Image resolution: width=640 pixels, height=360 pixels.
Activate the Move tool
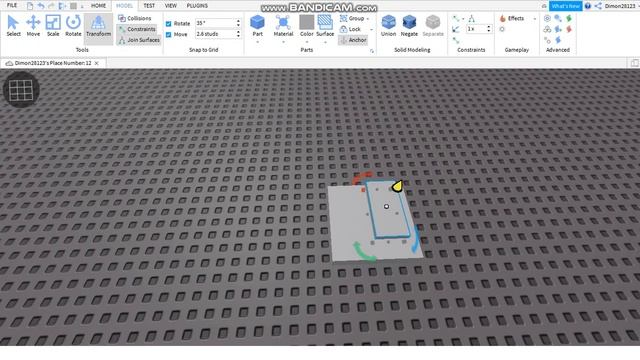(x=33, y=26)
